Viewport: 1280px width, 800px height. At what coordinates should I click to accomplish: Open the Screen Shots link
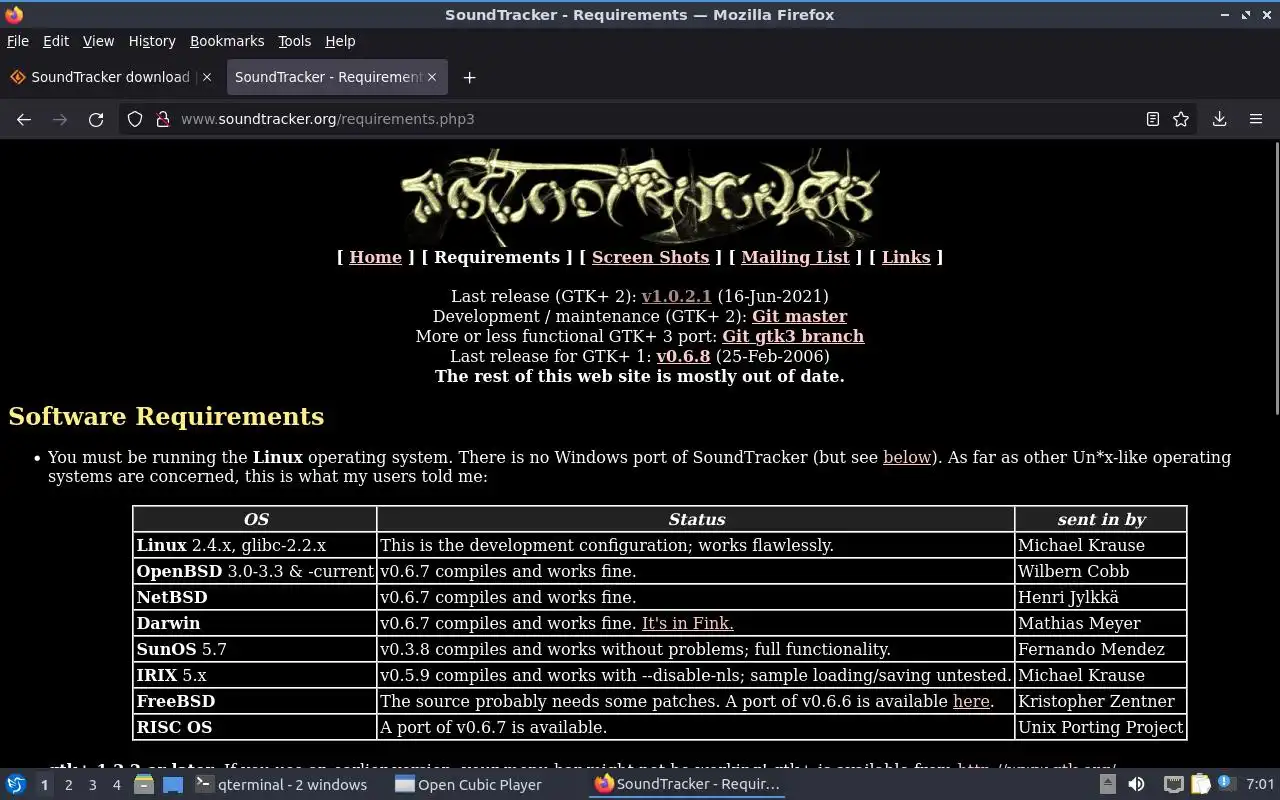[x=650, y=257]
